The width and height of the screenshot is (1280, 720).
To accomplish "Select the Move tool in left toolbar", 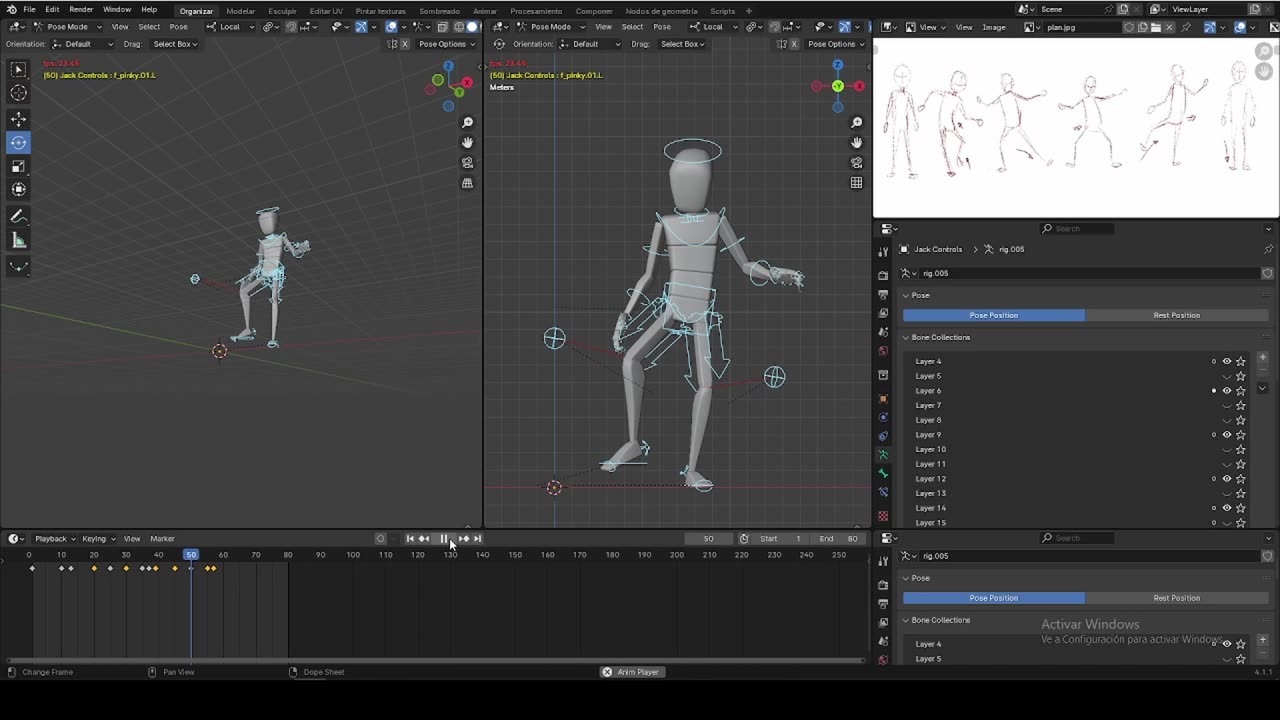I will 18,120.
